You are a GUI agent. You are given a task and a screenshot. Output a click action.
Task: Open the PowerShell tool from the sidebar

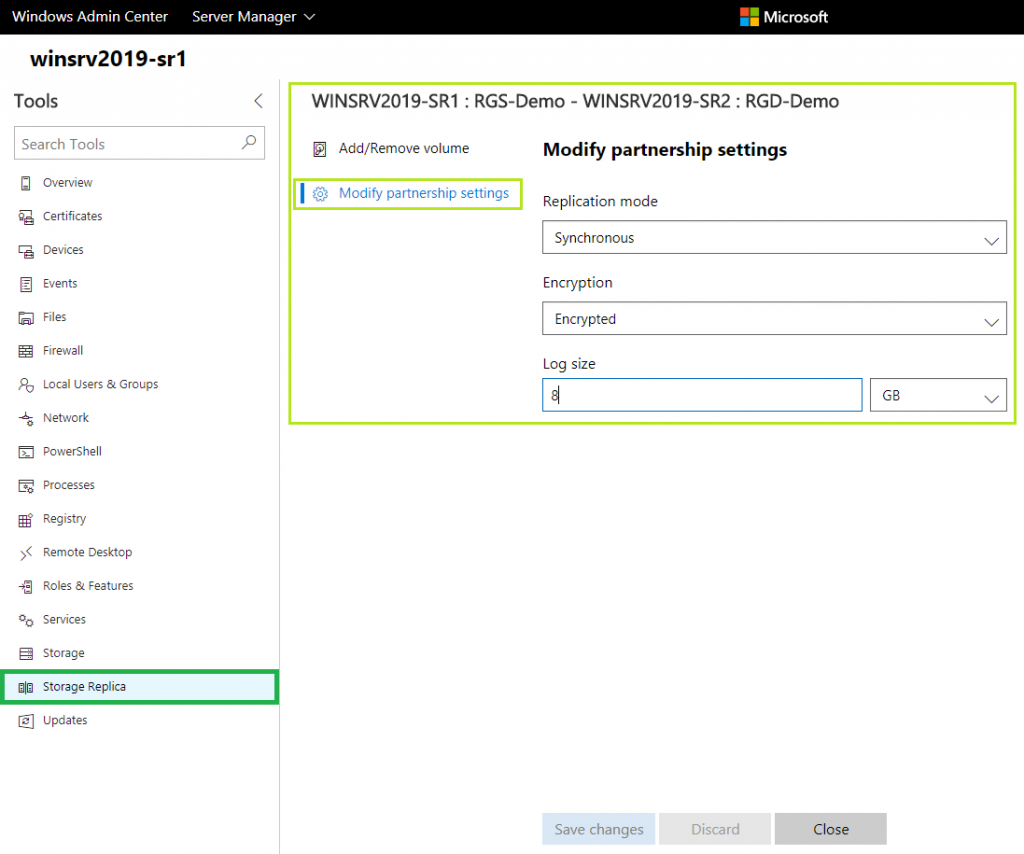pyautogui.click(x=25, y=451)
